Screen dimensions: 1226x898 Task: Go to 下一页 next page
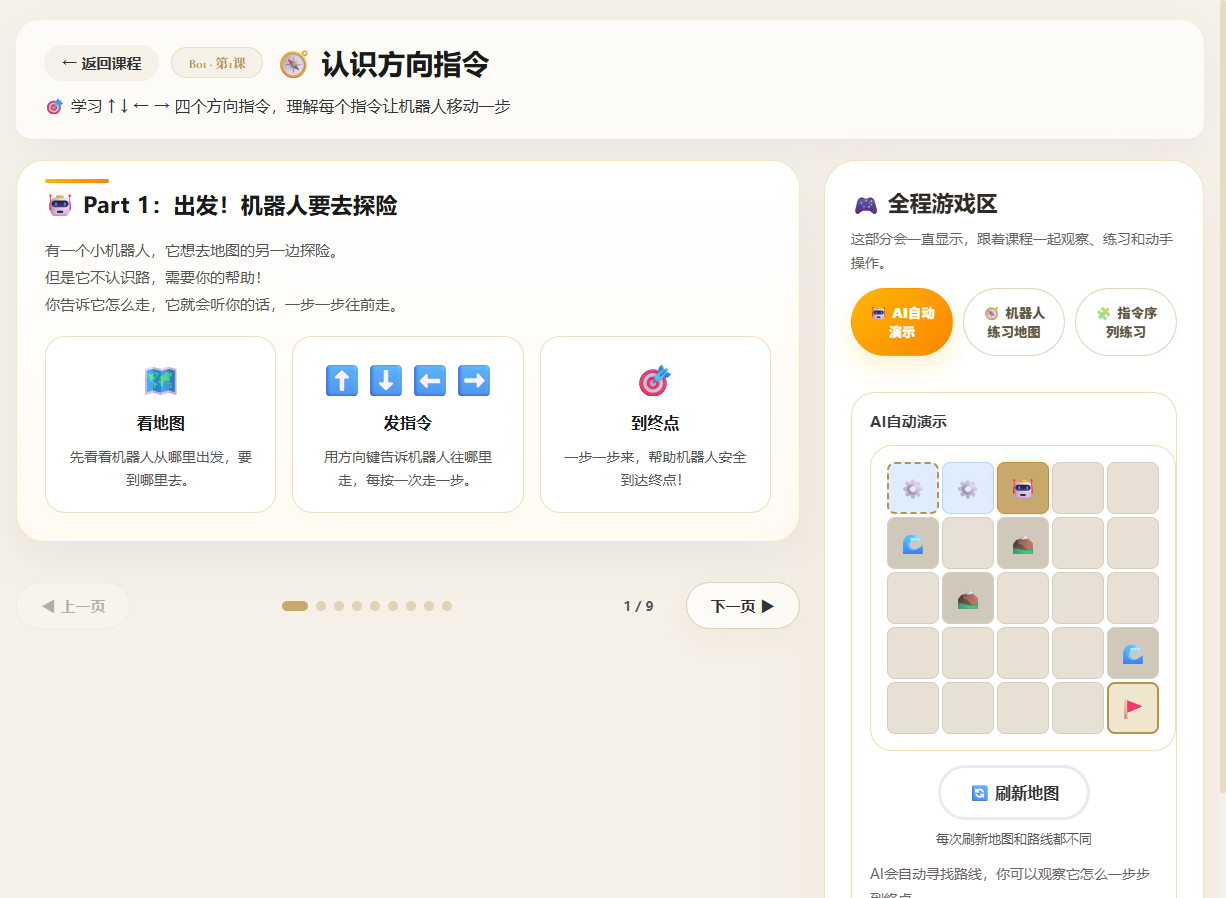743,606
